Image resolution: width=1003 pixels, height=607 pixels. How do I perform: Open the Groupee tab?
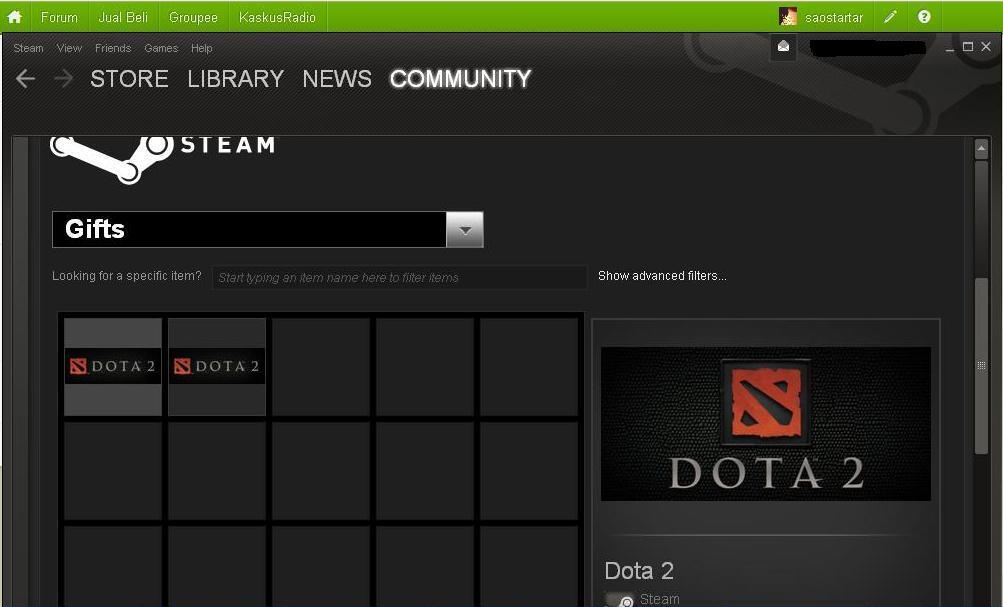point(193,17)
